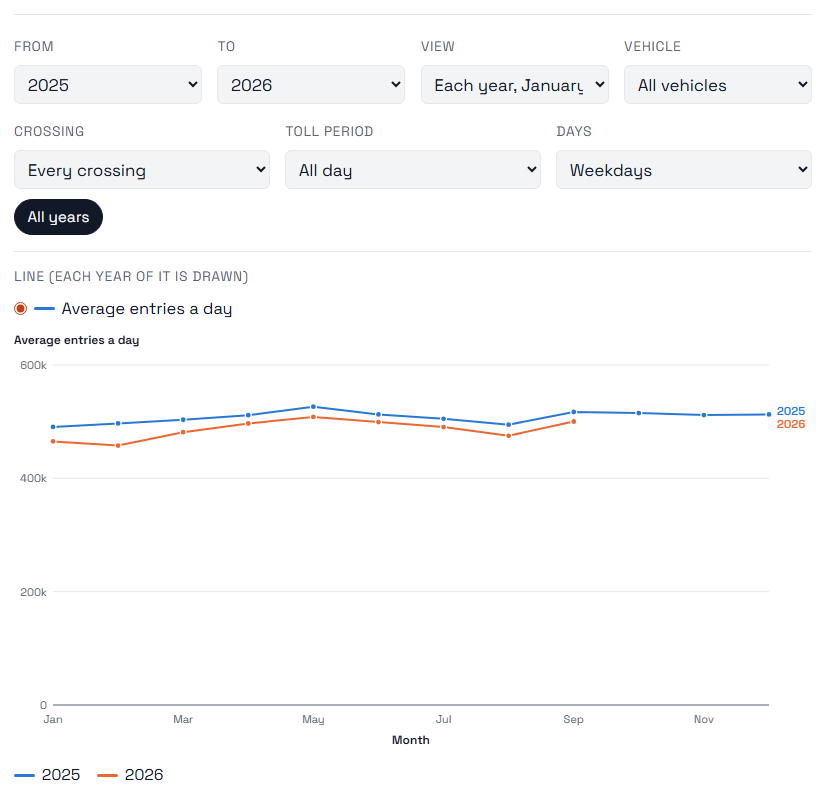
Task: Click the All years button
Action: 58,217
